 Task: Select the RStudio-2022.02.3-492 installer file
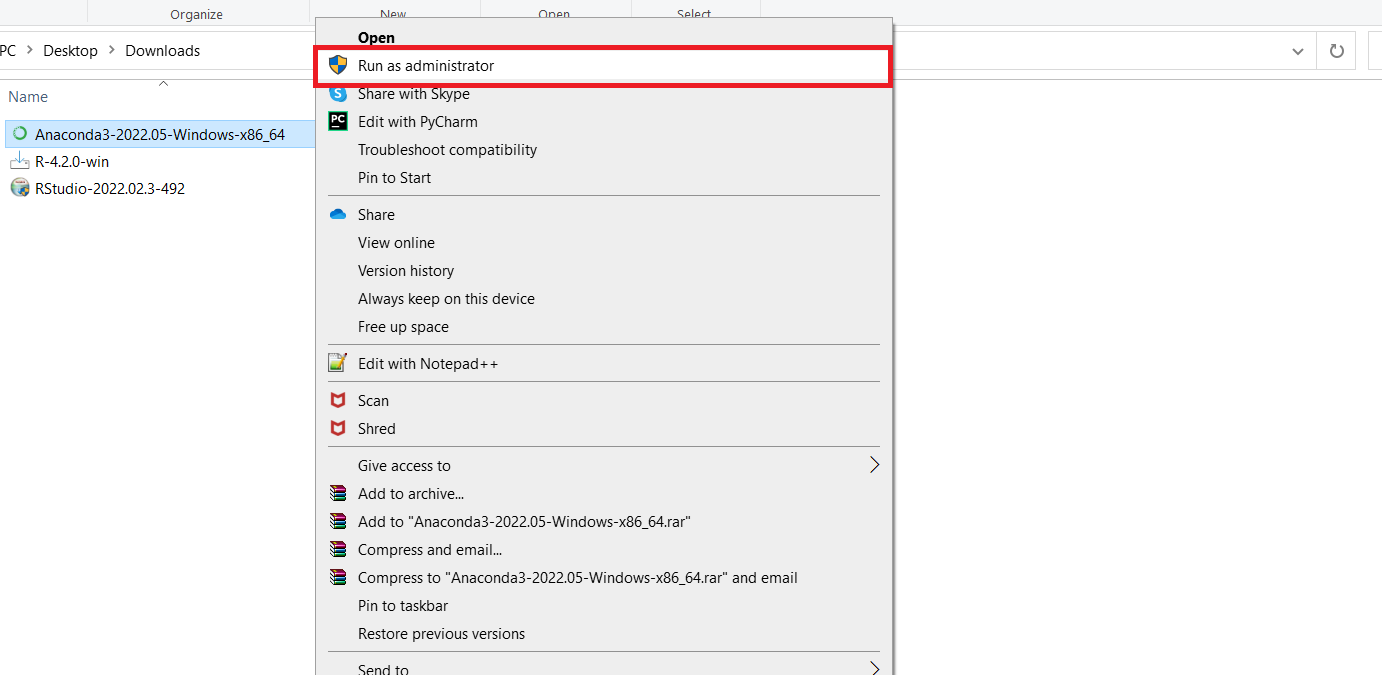[109, 189]
